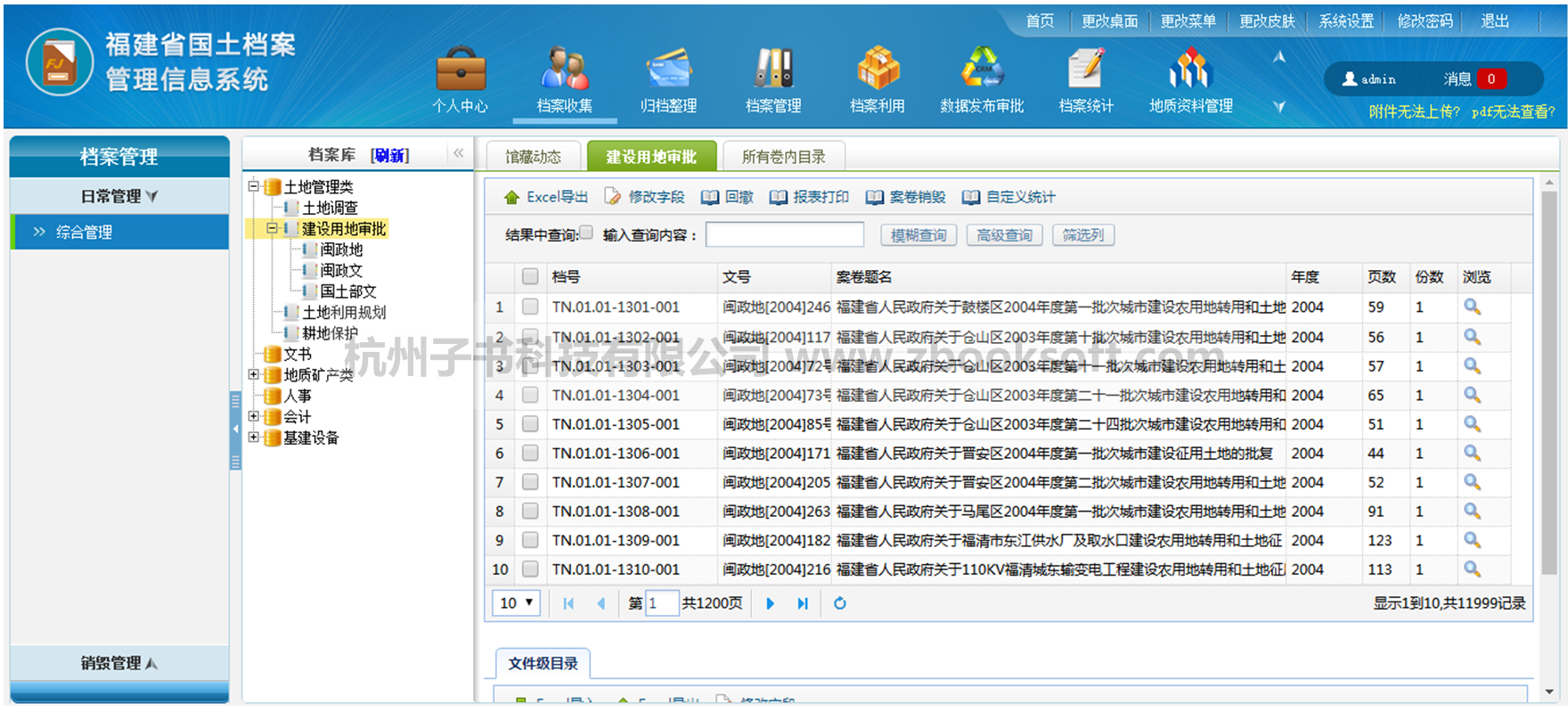Go to the next page arrow
The width and height of the screenshot is (1568, 712).
point(771,603)
